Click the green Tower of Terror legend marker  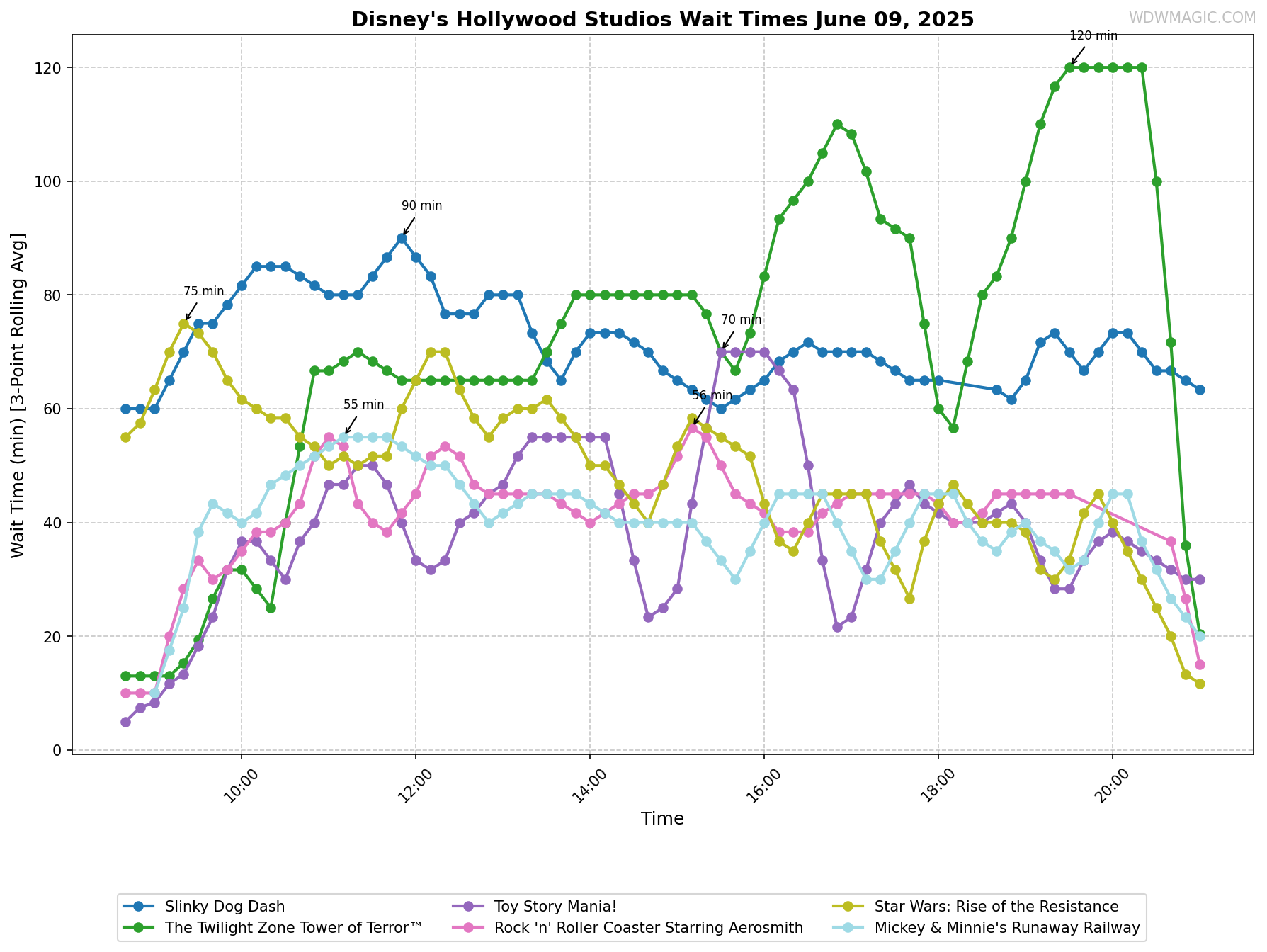[x=138, y=928]
